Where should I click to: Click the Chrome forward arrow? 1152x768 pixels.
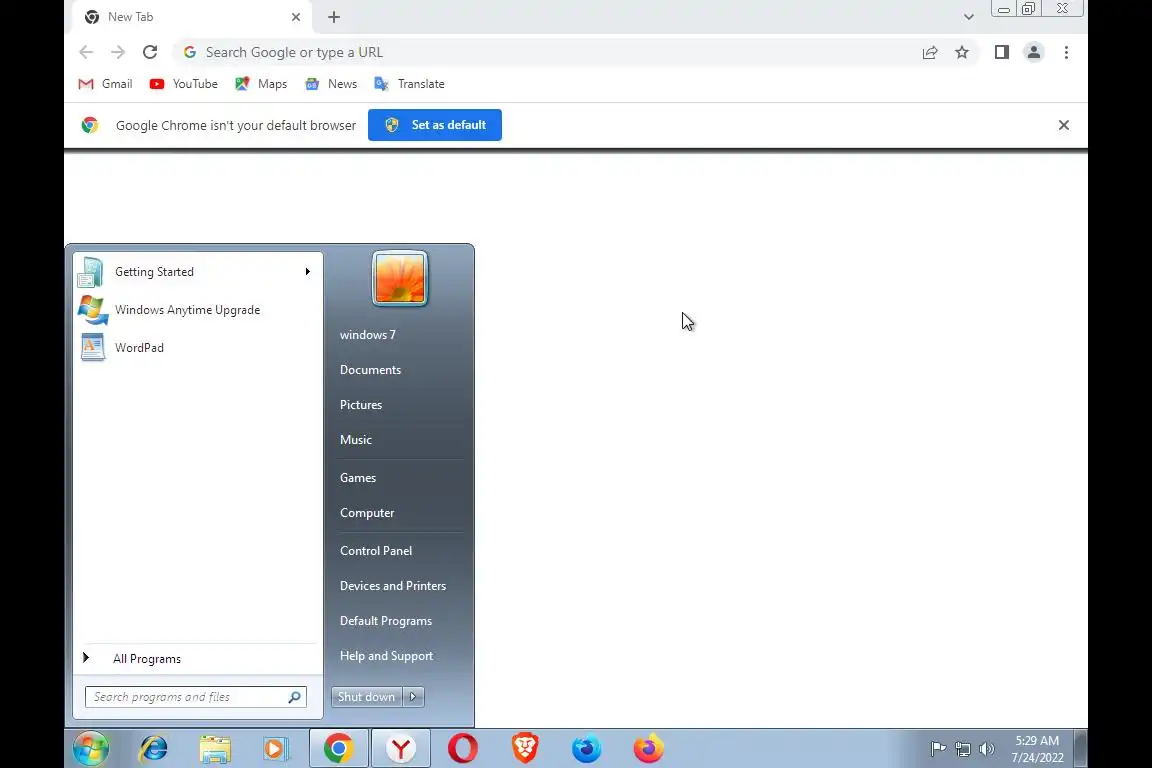[118, 52]
